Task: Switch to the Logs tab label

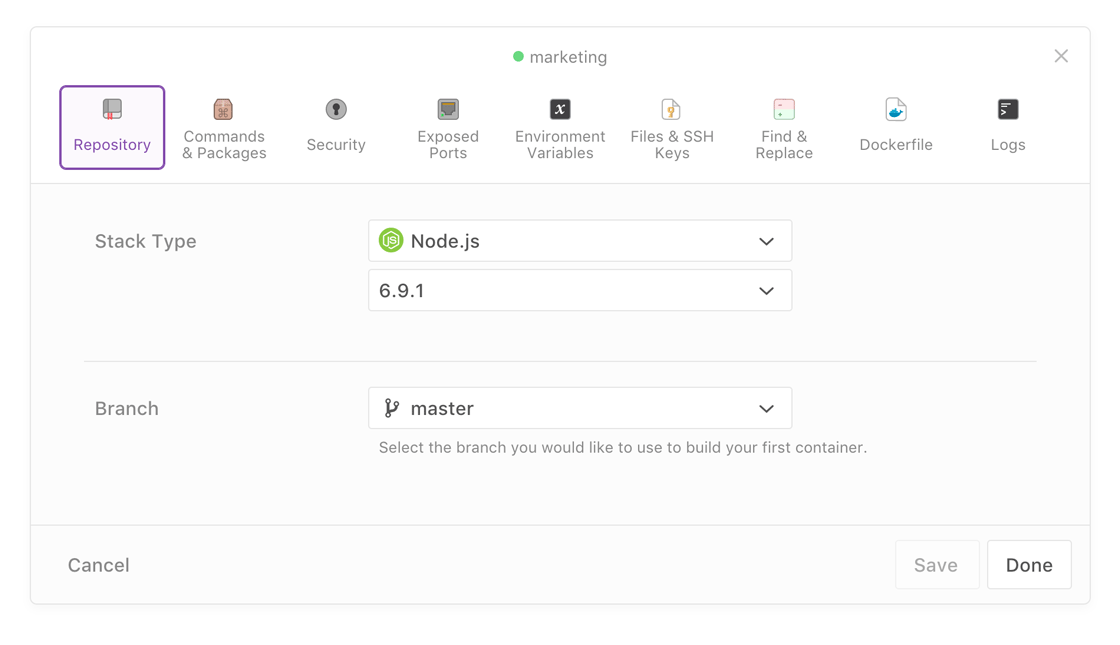Action: (1008, 145)
